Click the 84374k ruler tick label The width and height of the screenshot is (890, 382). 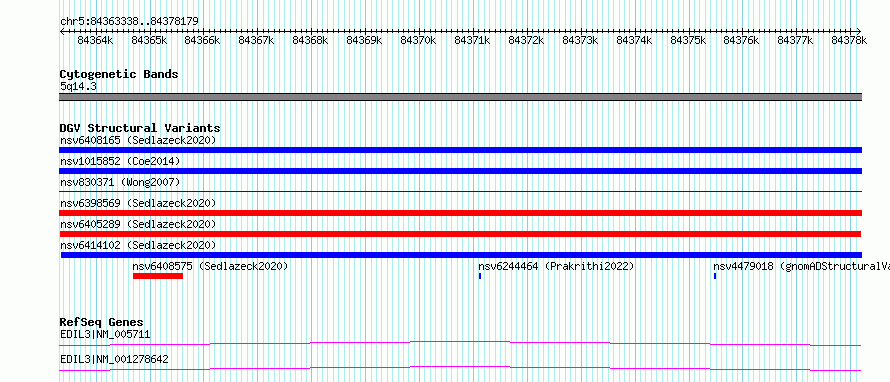pos(634,40)
